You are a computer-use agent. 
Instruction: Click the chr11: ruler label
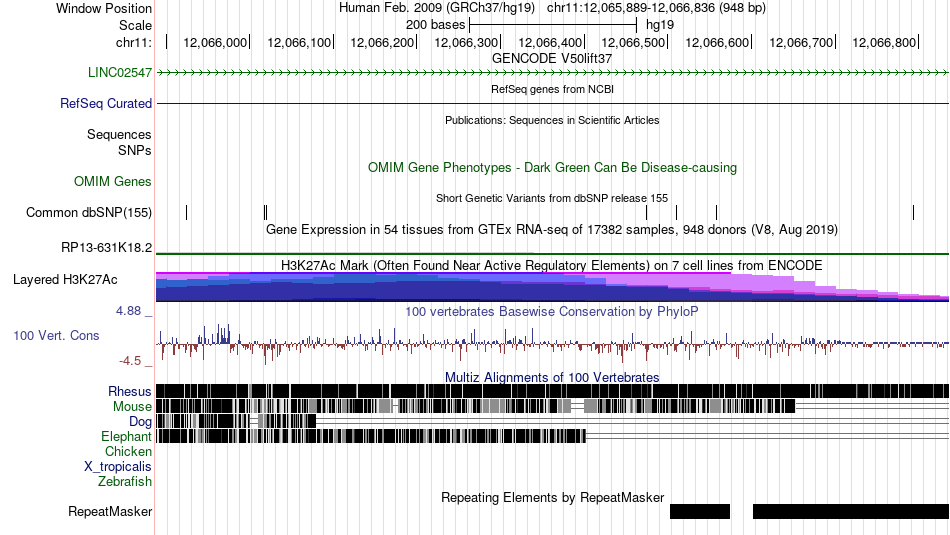click(134, 43)
